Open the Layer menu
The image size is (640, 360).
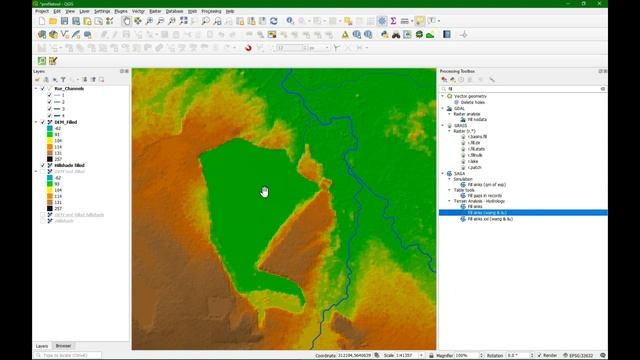pos(84,11)
